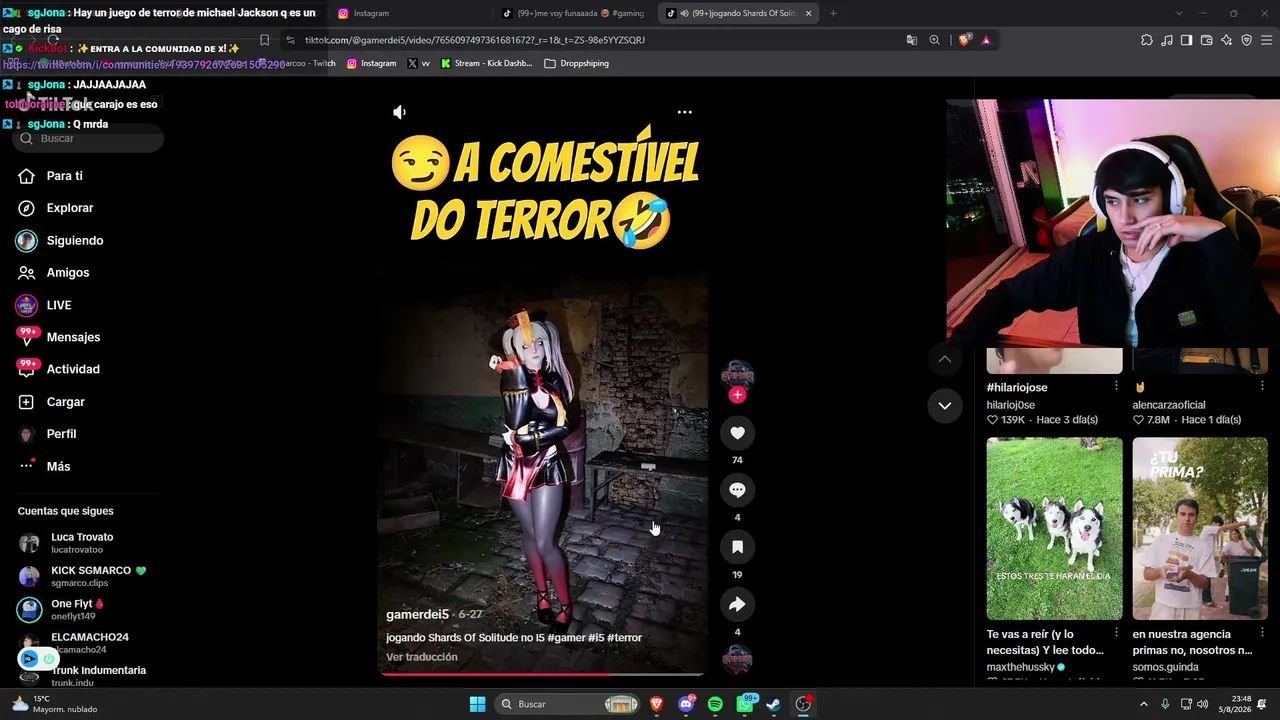Open options for the alencarzaoficial video
Image resolution: width=1280 pixels, height=720 pixels.
click(x=1262, y=386)
